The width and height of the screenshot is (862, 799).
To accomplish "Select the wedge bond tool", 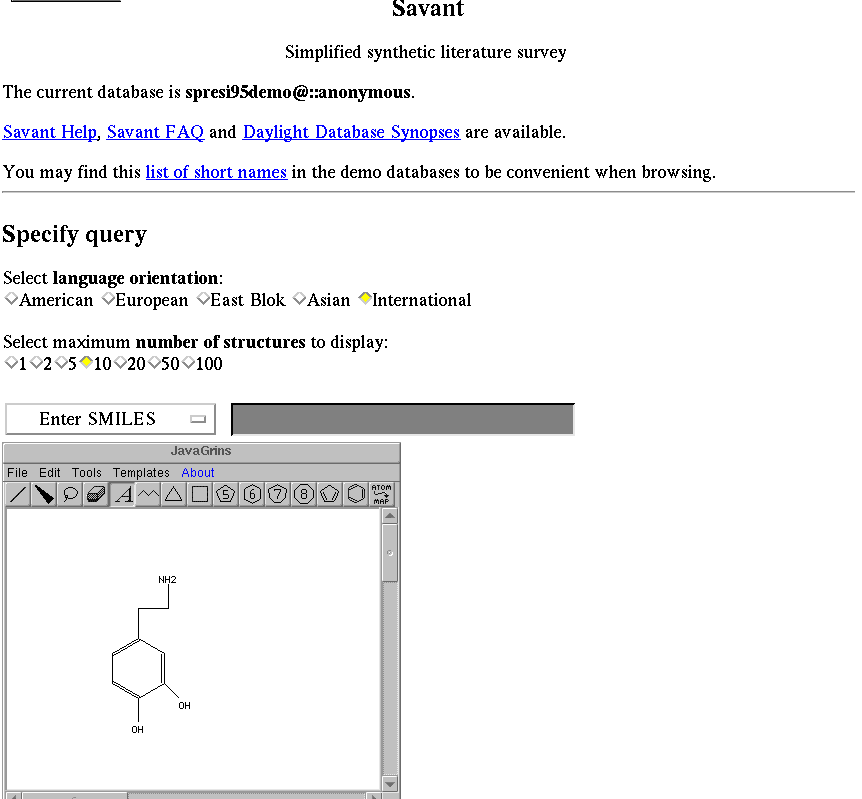I will [x=44, y=494].
